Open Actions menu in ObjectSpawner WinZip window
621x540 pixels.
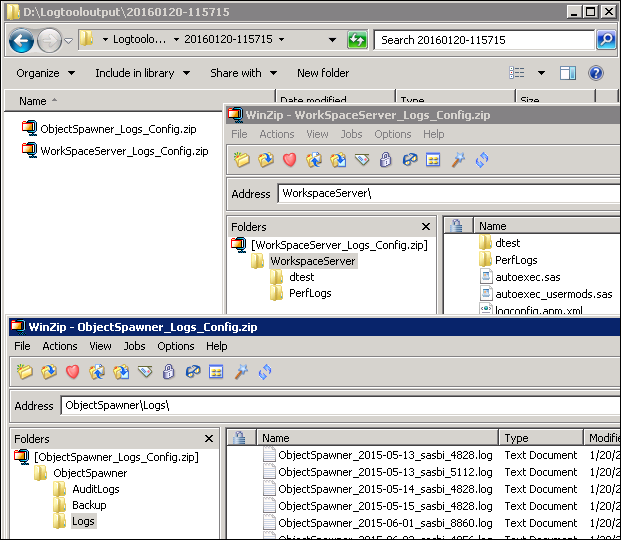[x=60, y=346]
